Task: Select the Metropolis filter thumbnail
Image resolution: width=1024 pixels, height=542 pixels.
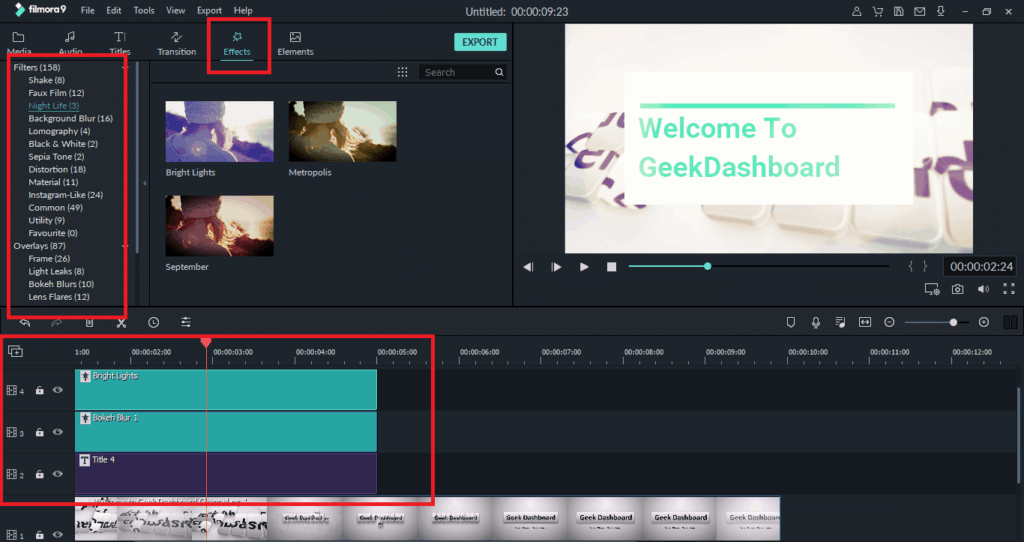Action: 342,131
